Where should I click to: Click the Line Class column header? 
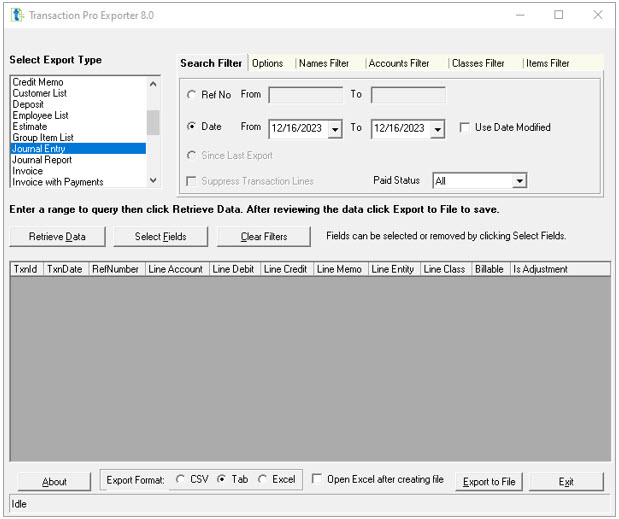click(446, 269)
